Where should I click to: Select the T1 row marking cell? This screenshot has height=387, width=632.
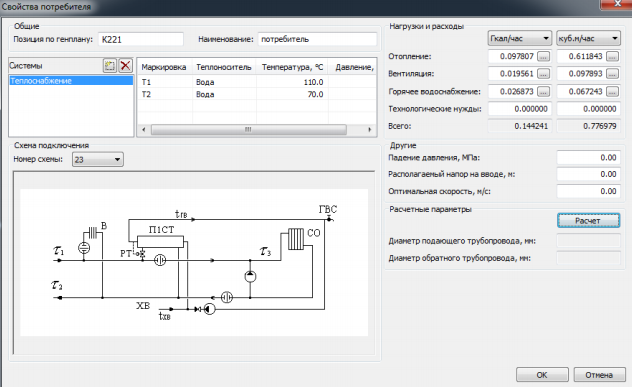(x=165, y=82)
